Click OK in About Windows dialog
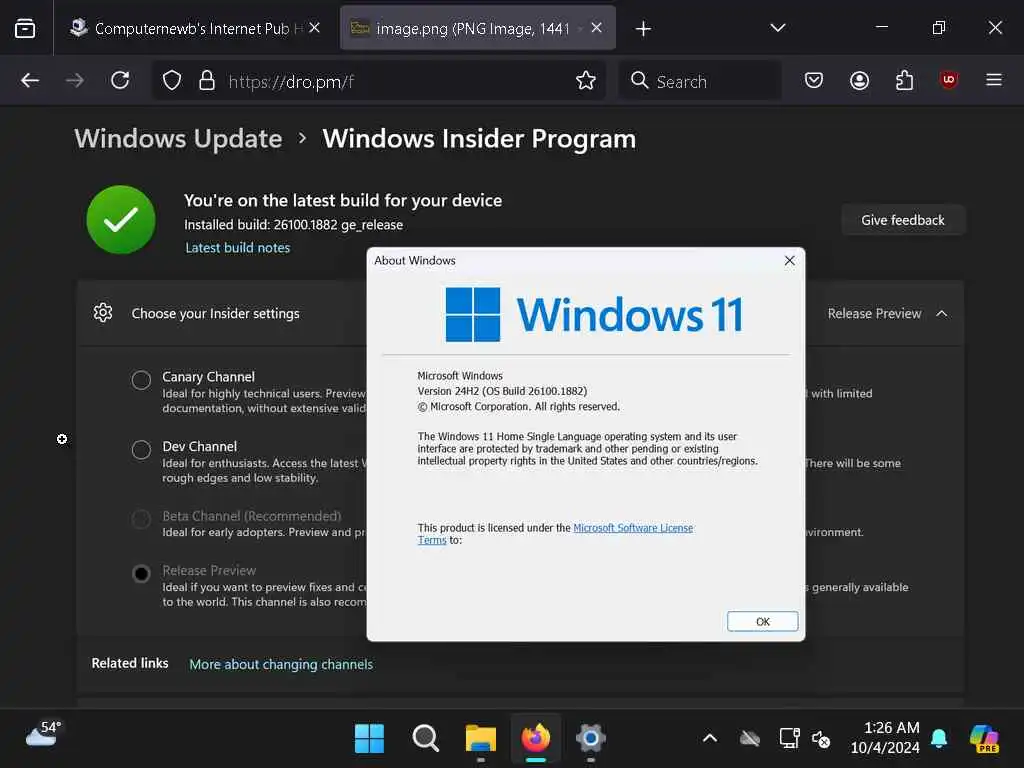1024x768 pixels. pos(762,621)
